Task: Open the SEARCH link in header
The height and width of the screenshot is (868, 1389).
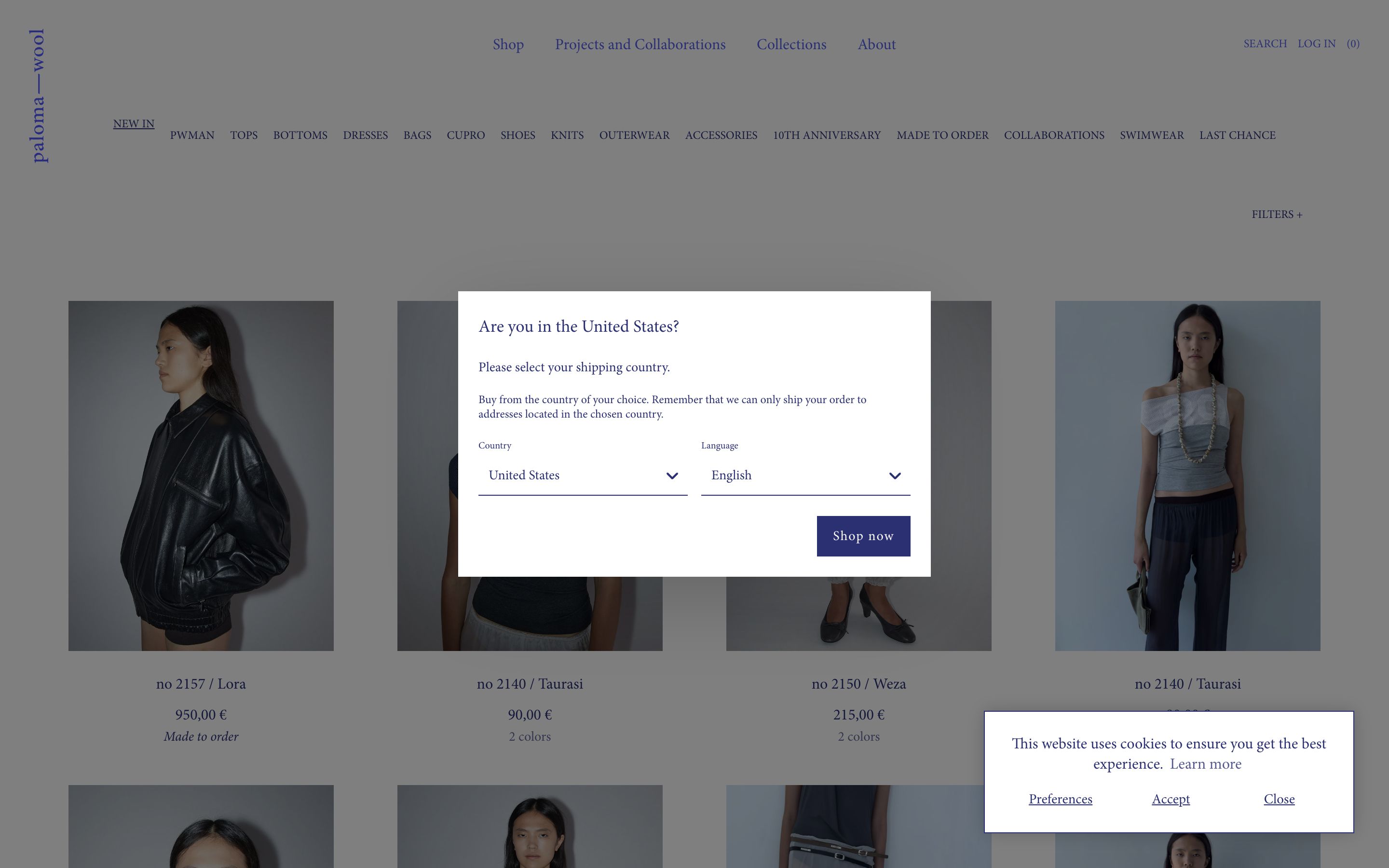Action: tap(1265, 43)
